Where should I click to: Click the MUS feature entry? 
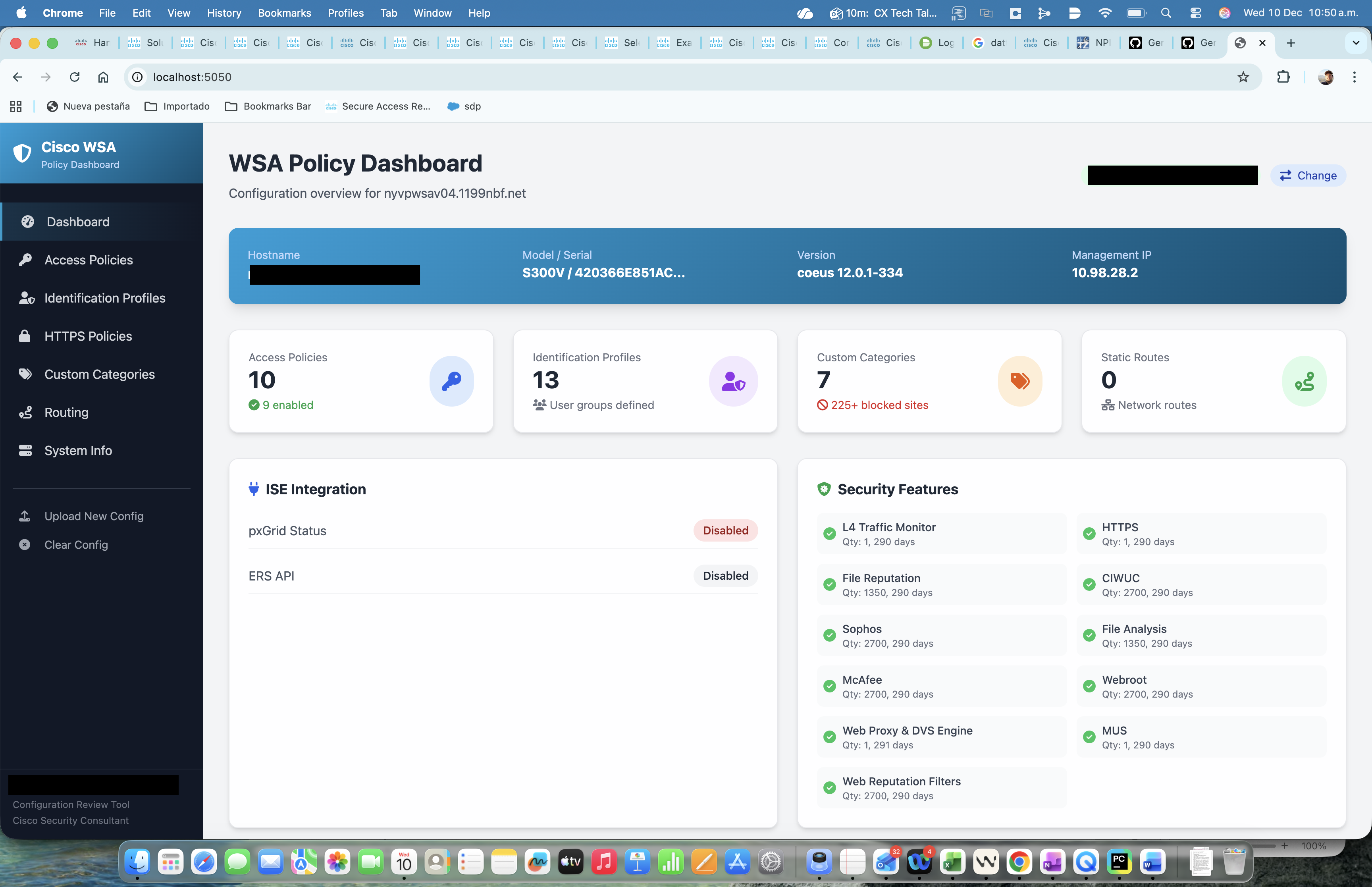[x=1201, y=737]
